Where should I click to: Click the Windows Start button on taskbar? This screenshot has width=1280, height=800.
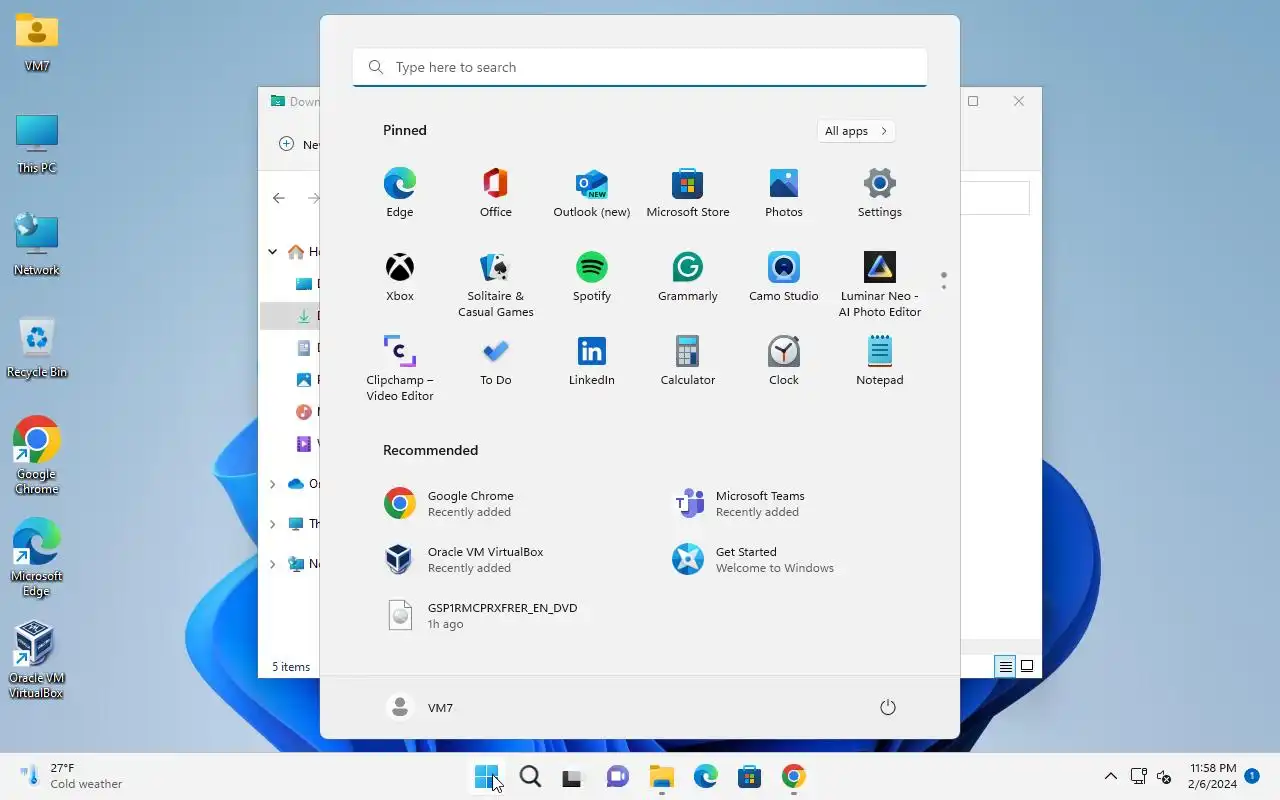(x=486, y=776)
